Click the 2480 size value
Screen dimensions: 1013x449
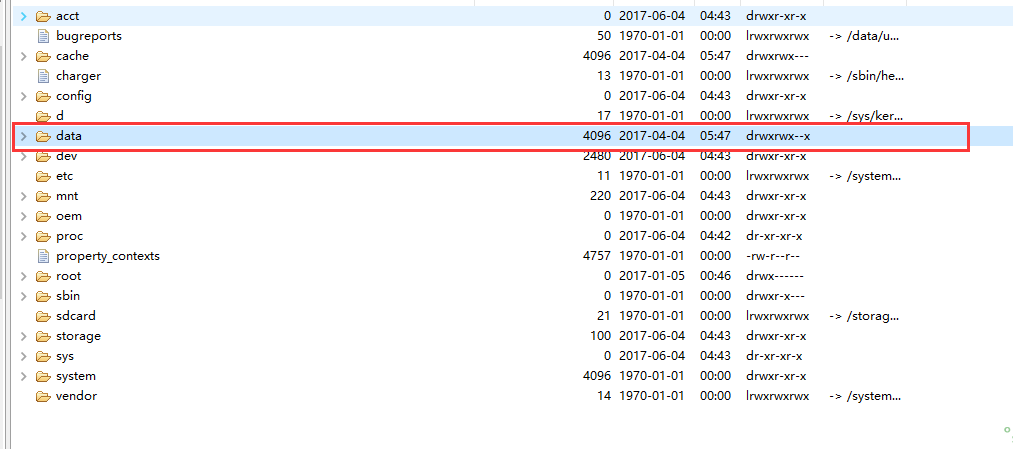click(596, 156)
